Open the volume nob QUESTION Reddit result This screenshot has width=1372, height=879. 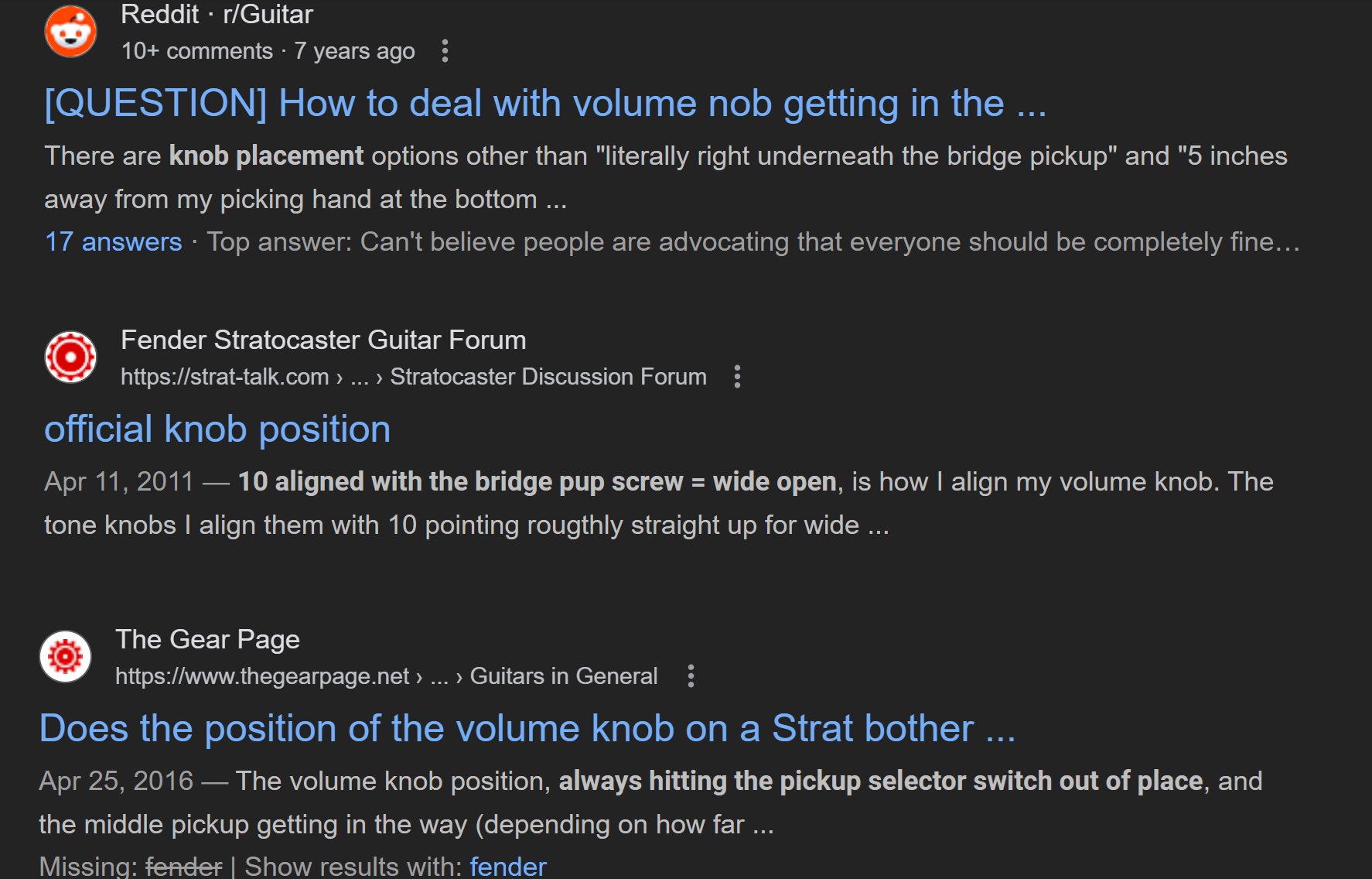point(545,104)
